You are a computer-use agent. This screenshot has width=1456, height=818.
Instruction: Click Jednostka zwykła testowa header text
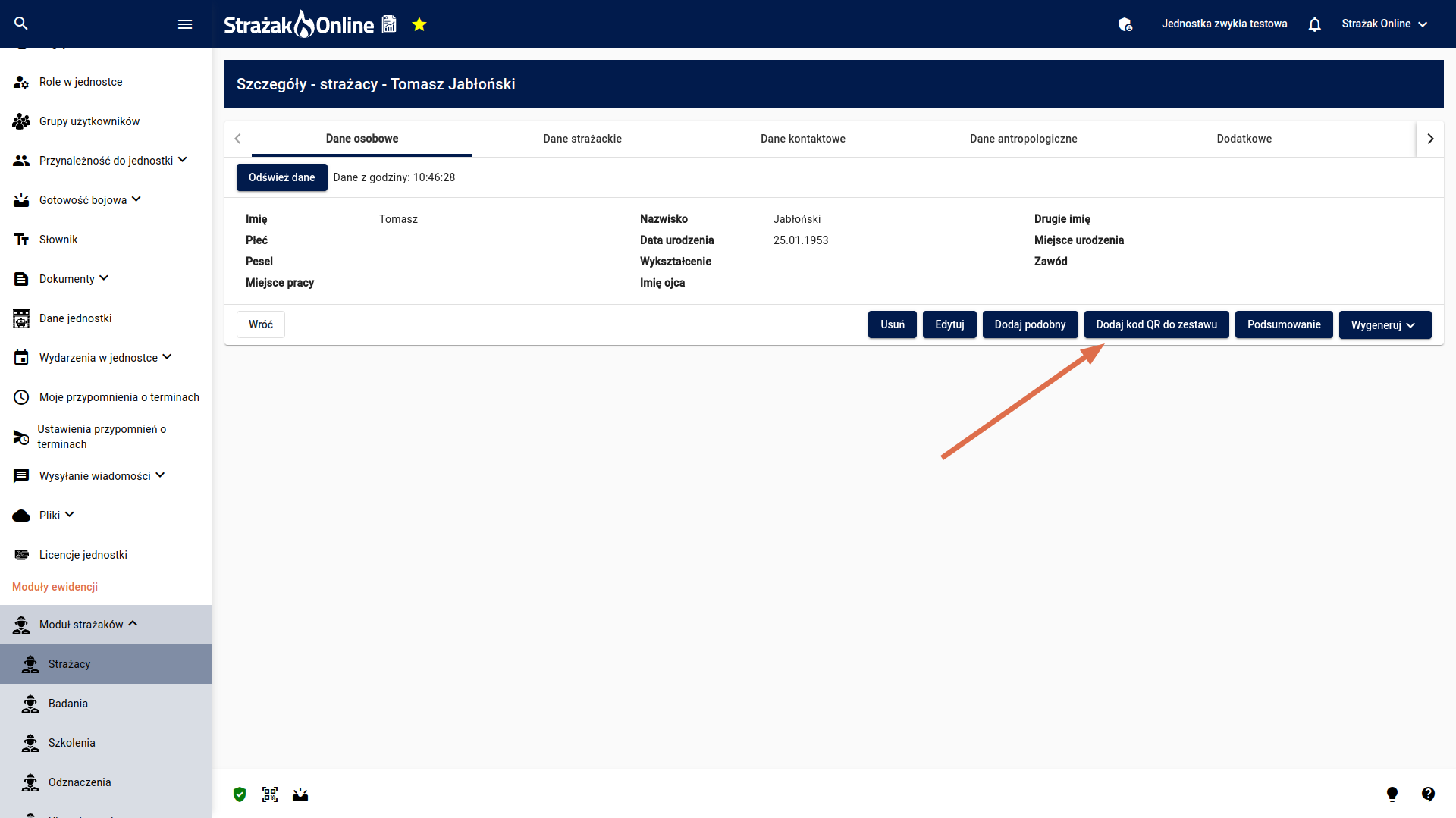click(1224, 24)
